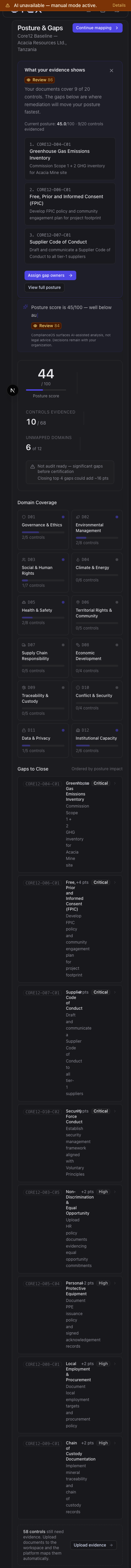131x1568 pixels.
Task: Click the Review 84 badge
Action: [46, 325]
